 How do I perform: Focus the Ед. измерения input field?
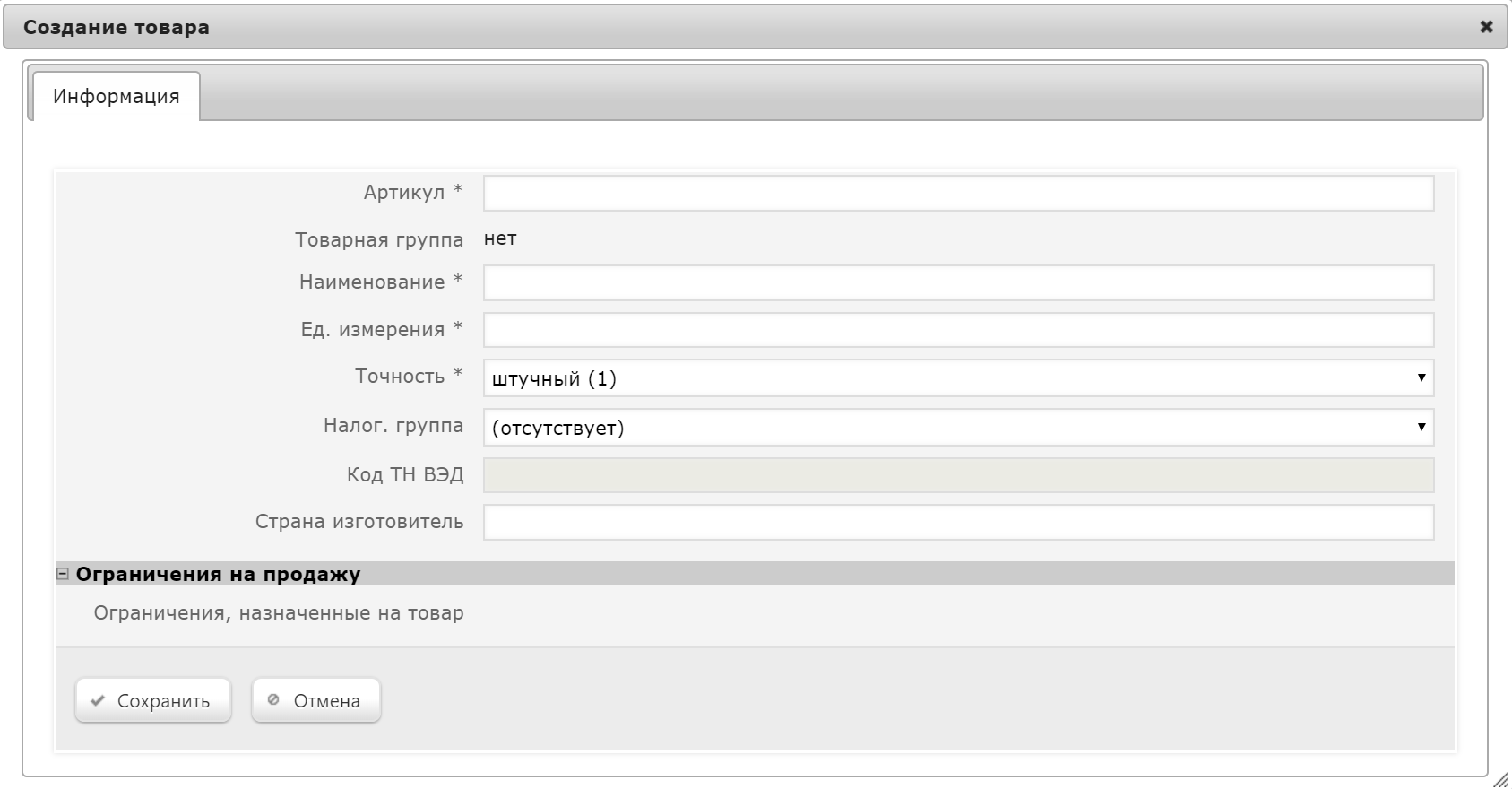[x=959, y=330]
